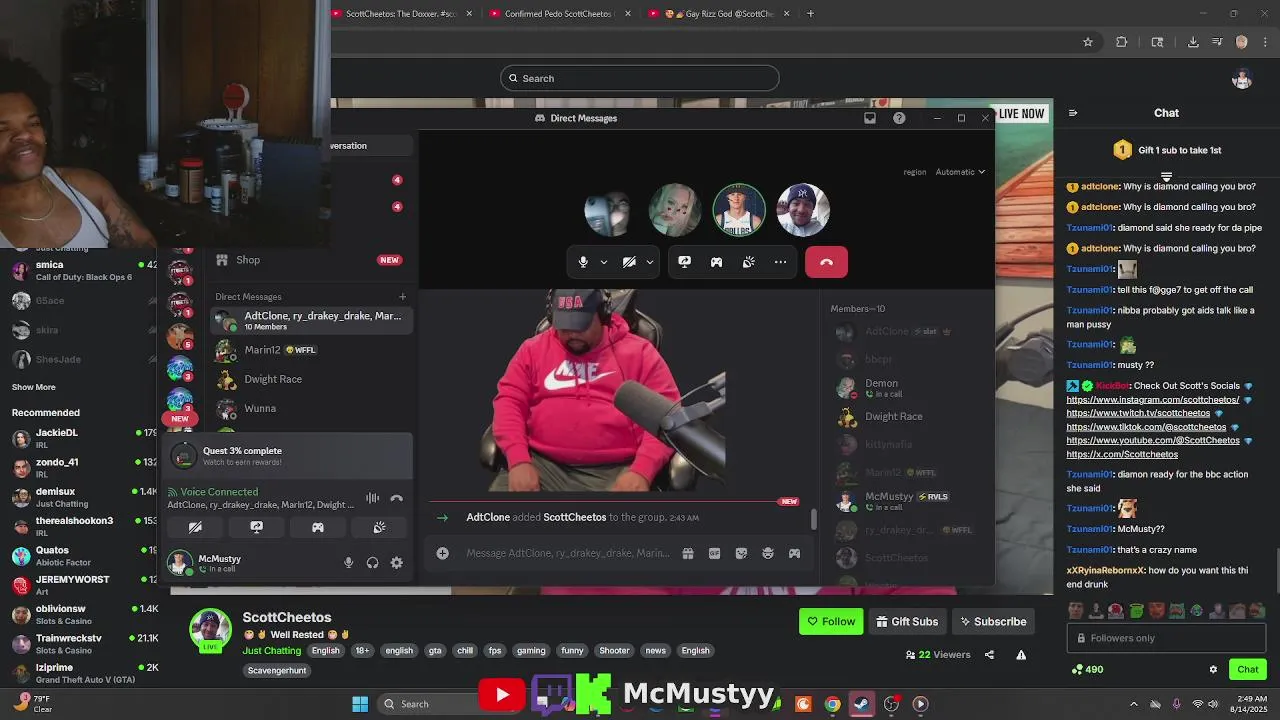Open soundboard from call controls
The height and width of the screenshot is (720, 1280).
point(748,262)
